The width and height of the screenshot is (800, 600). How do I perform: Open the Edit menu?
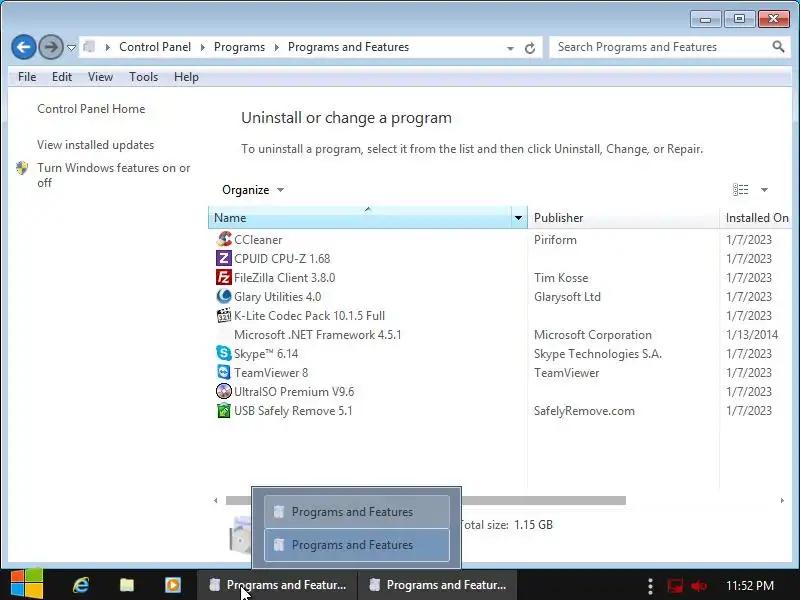point(62,77)
